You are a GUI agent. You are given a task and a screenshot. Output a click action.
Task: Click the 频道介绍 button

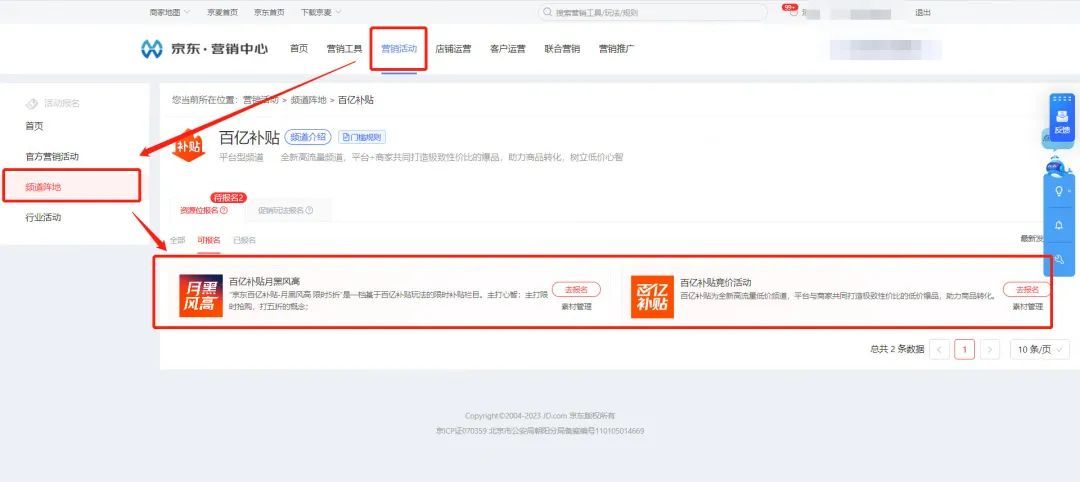click(x=308, y=137)
